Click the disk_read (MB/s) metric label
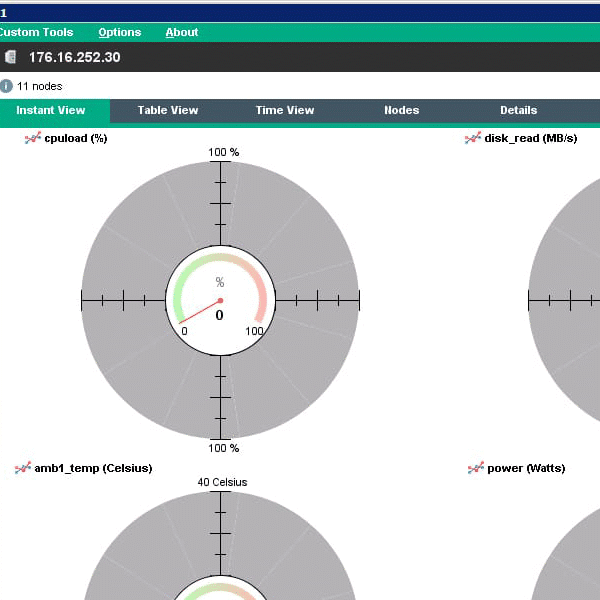This screenshot has width=600, height=600. tap(531, 138)
